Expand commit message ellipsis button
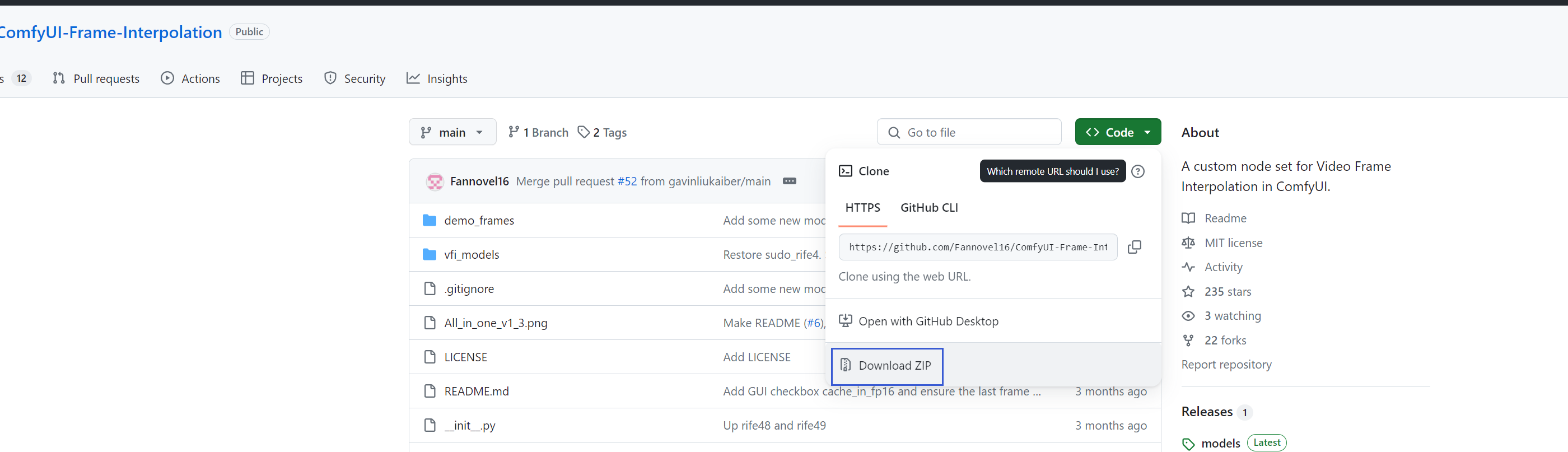 (790, 181)
